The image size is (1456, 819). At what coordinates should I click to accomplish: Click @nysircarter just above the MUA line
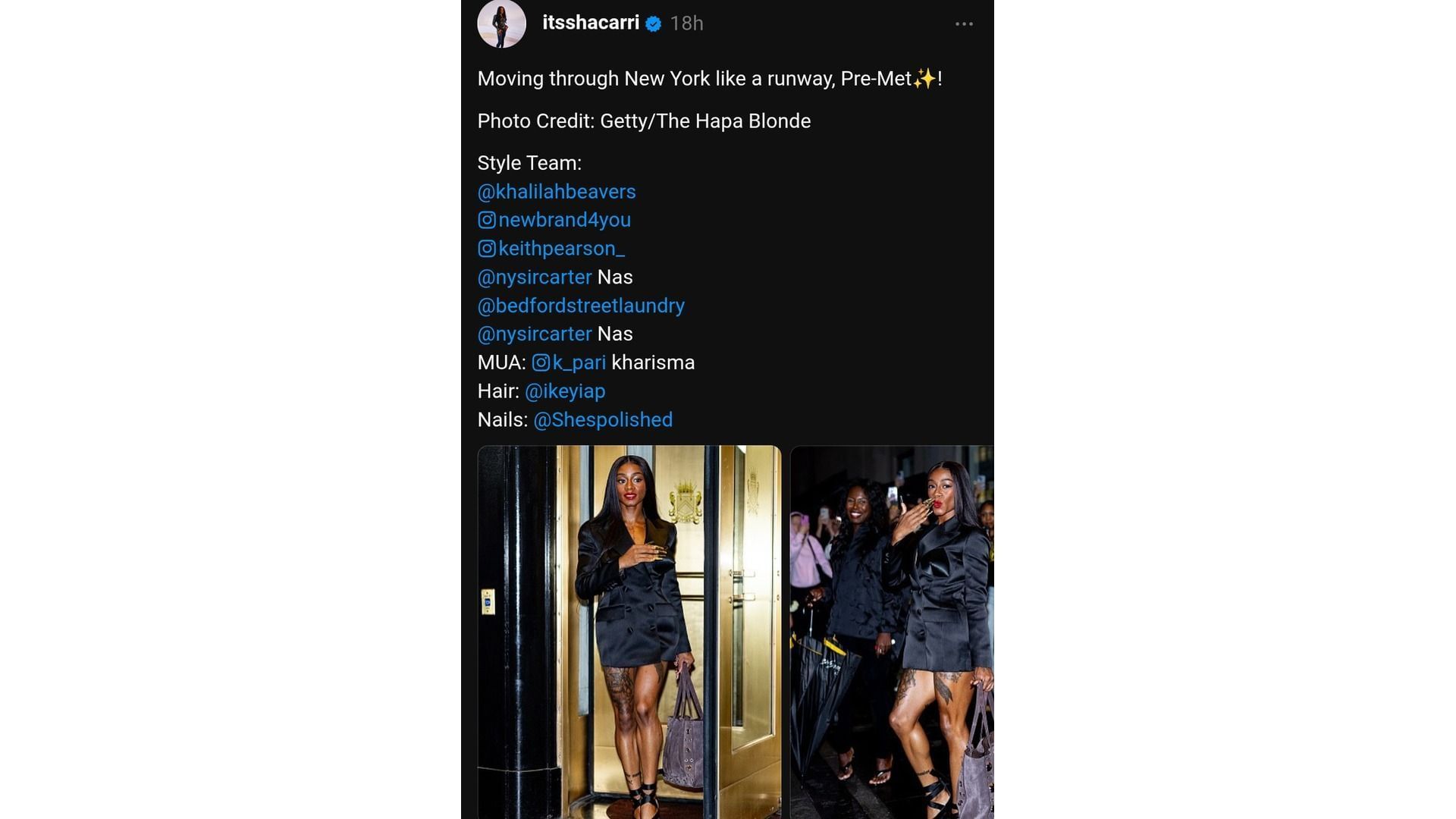(535, 334)
